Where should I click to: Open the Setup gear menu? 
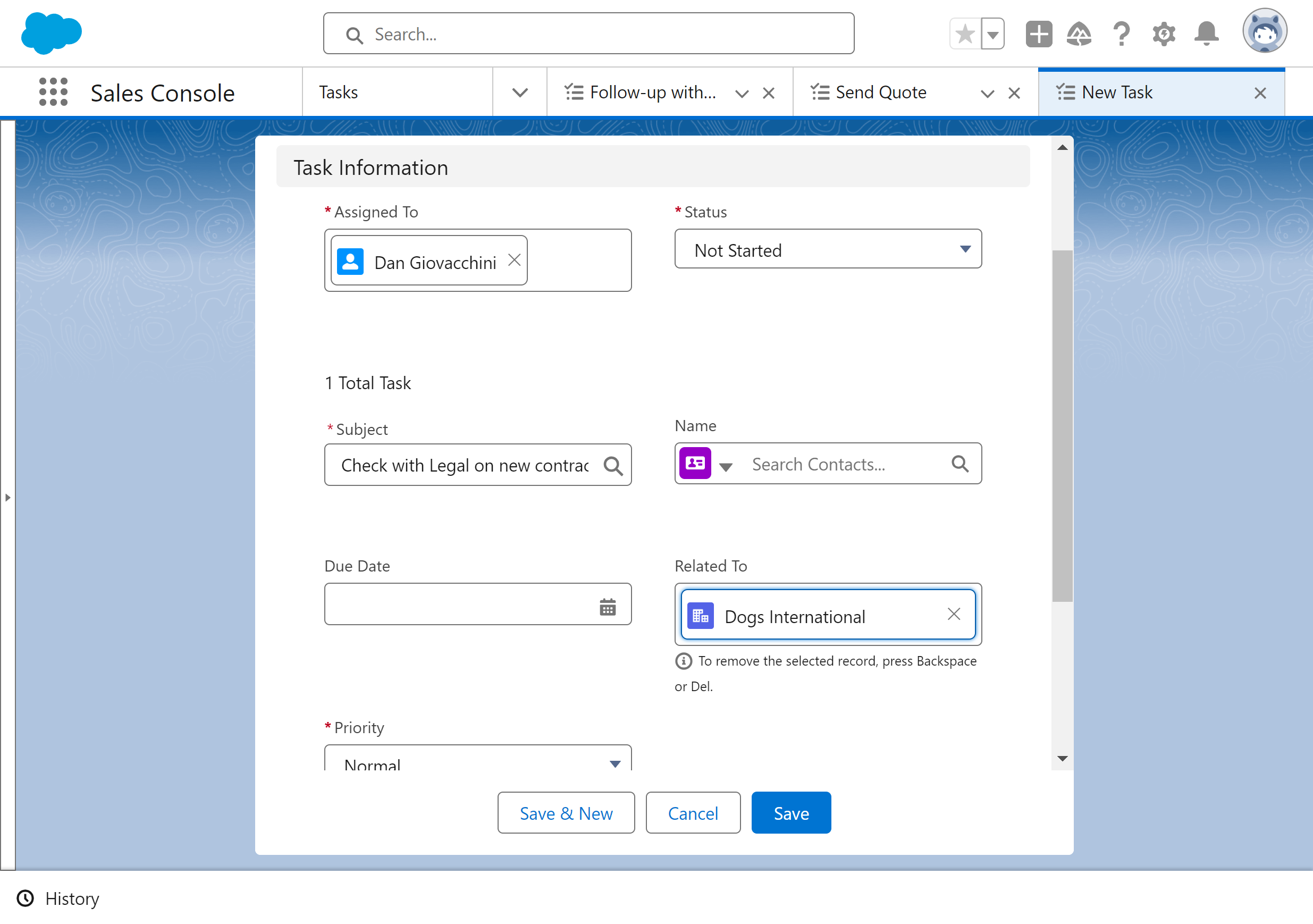(x=1164, y=35)
